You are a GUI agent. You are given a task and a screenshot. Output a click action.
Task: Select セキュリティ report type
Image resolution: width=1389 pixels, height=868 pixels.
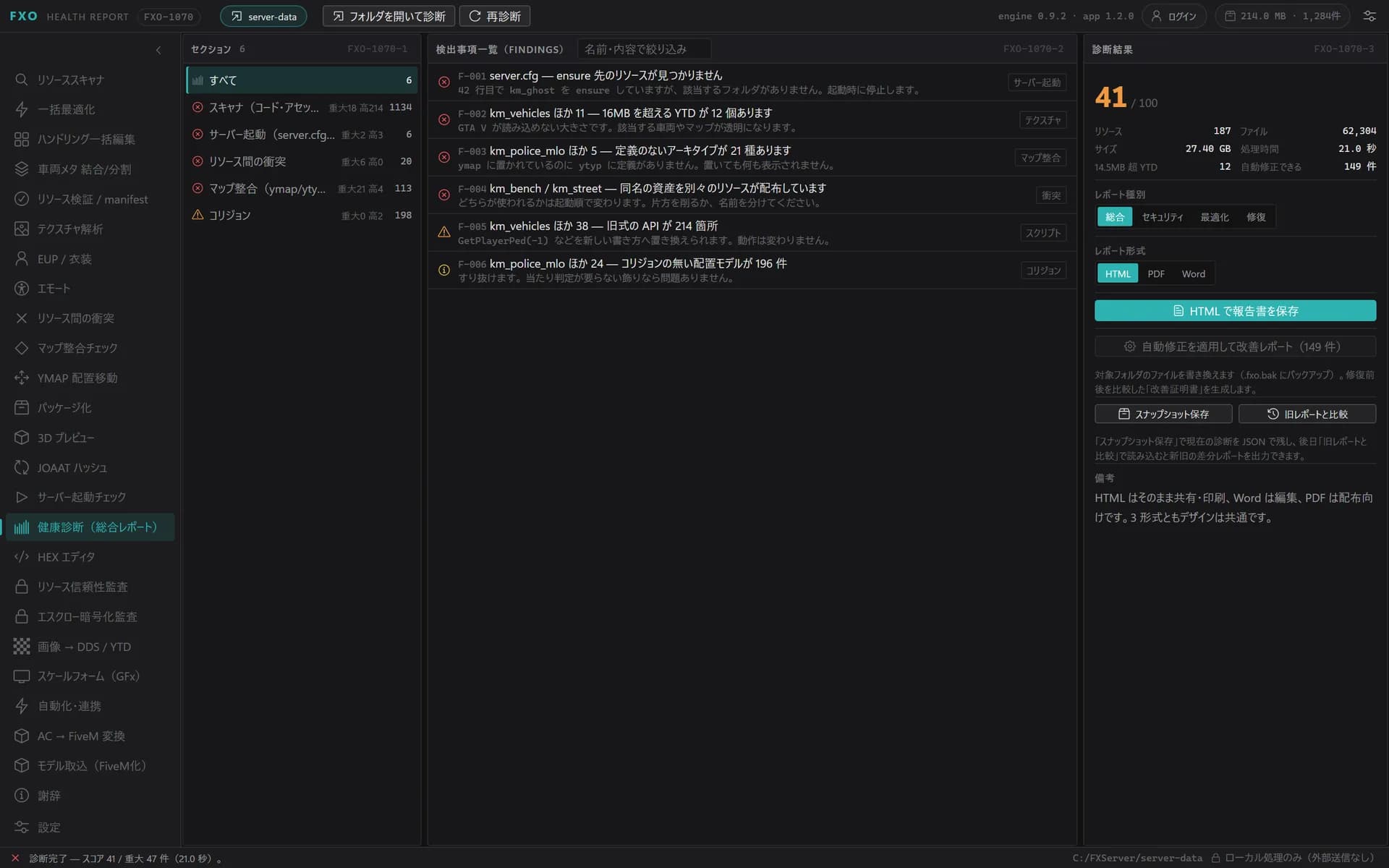coord(1163,217)
